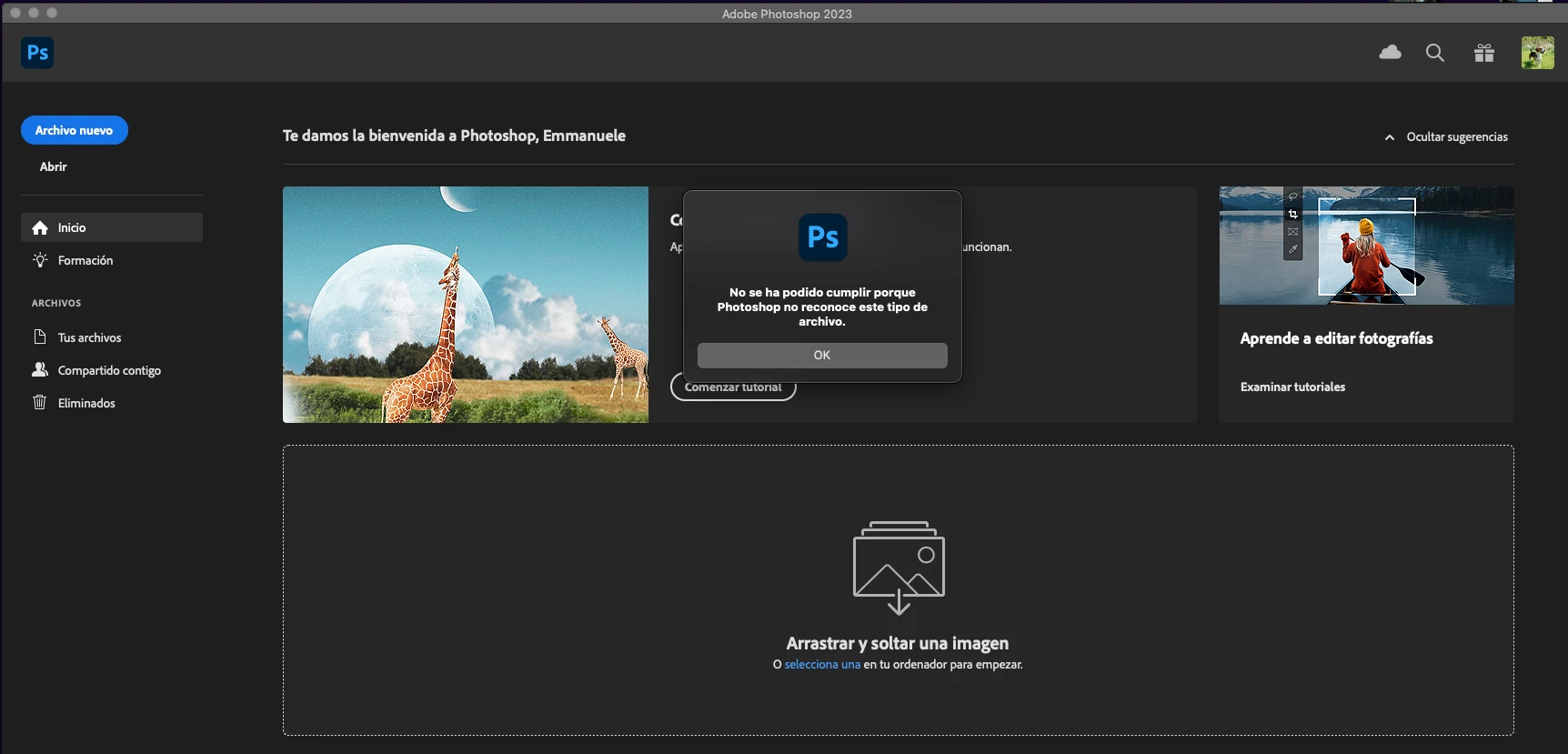Open the cloud storage status icon
The width and height of the screenshot is (1568, 754).
(x=1390, y=53)
